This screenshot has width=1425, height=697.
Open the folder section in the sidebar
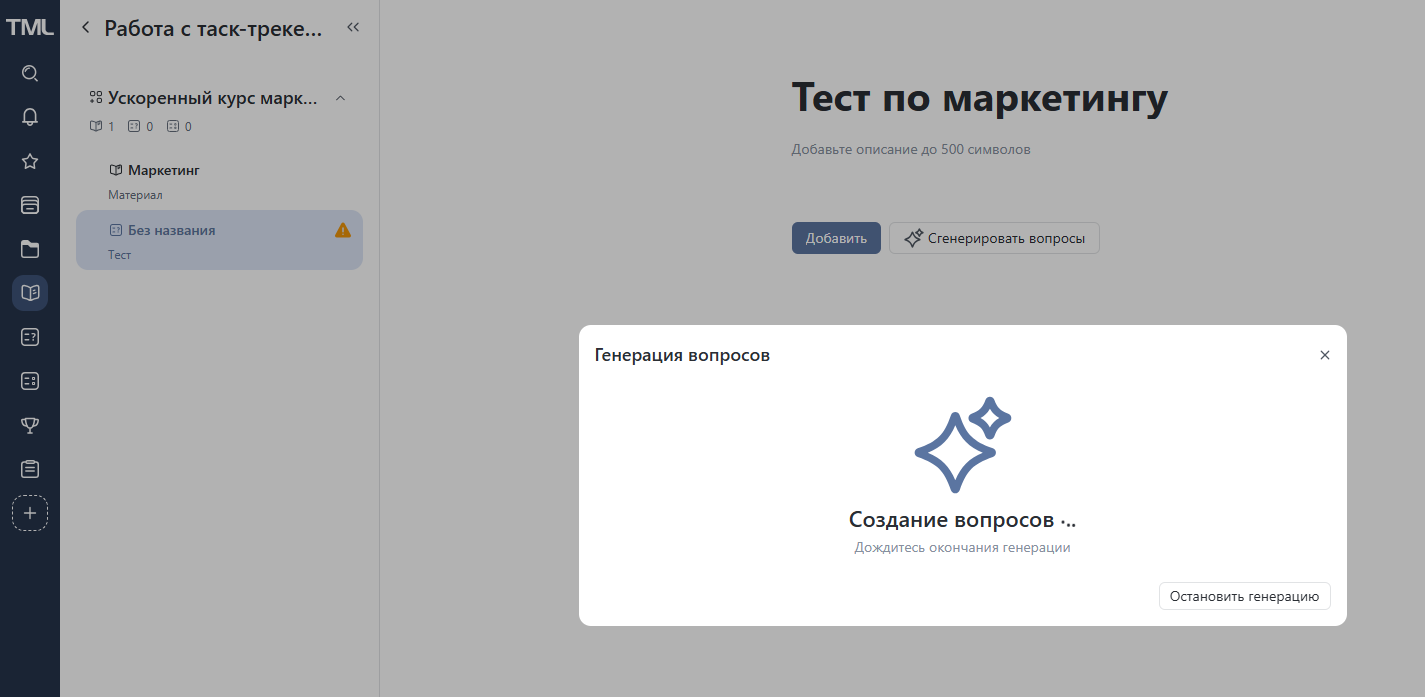[30, 249]
